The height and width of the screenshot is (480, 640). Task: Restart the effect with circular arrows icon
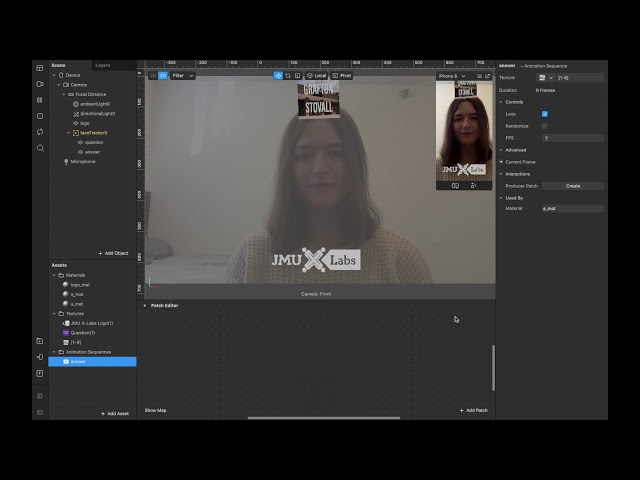click(x=40, y=132)
